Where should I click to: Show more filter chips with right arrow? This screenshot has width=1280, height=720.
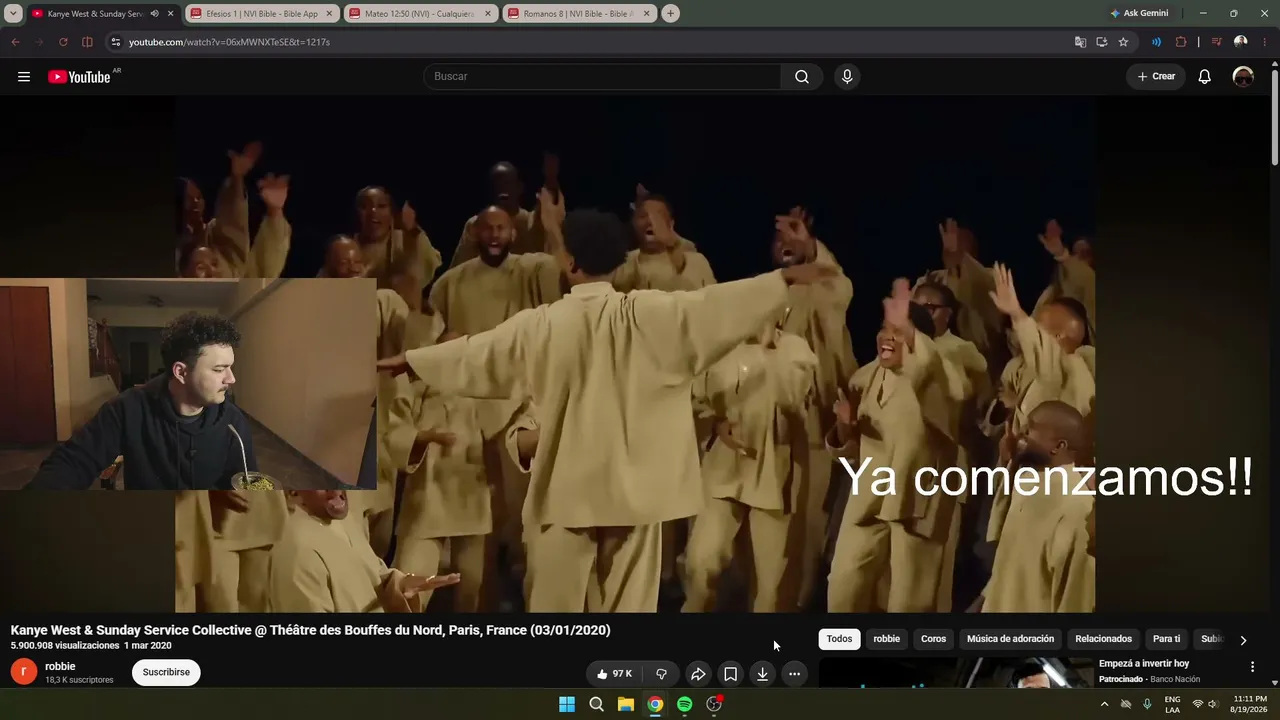(x=1243, y=640)
